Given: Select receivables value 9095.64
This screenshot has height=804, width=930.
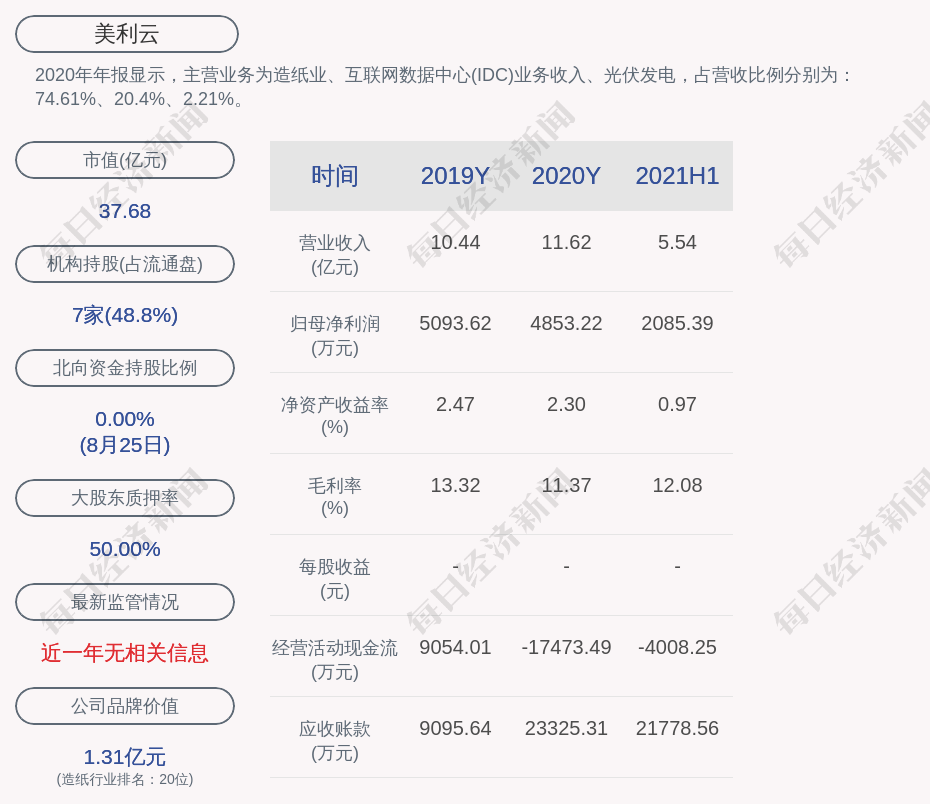Looking at the screenshot, I should point(455,728).
